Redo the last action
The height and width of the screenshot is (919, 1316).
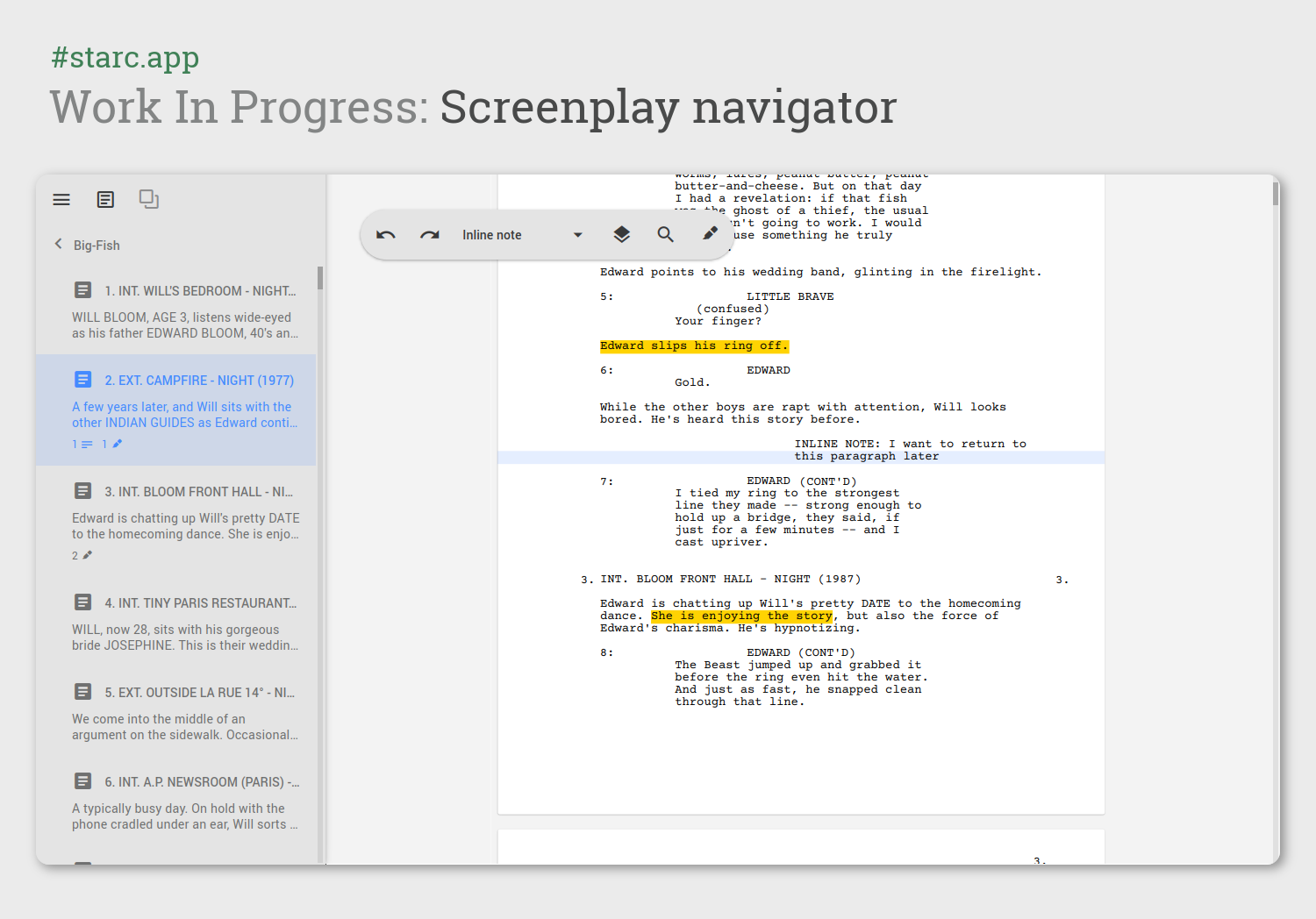tap(430, 235)
